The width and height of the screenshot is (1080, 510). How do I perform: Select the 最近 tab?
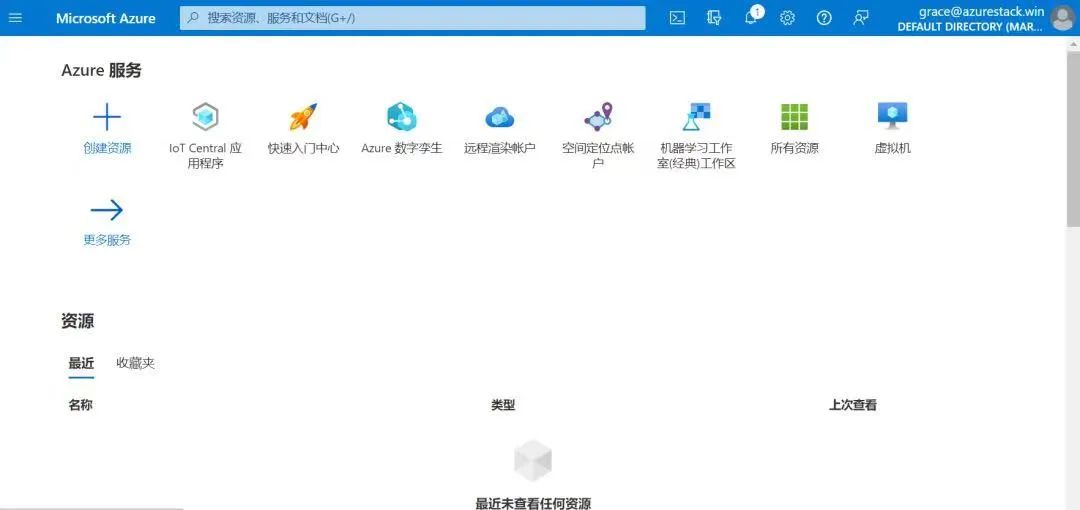(81, 363)
